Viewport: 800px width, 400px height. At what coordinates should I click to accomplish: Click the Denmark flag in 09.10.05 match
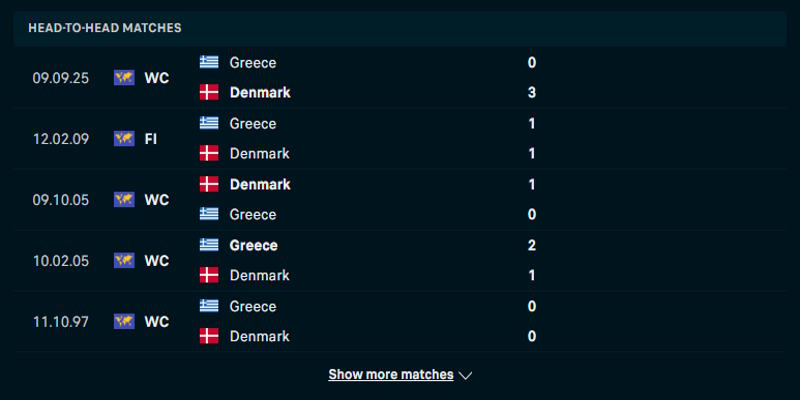209,184
